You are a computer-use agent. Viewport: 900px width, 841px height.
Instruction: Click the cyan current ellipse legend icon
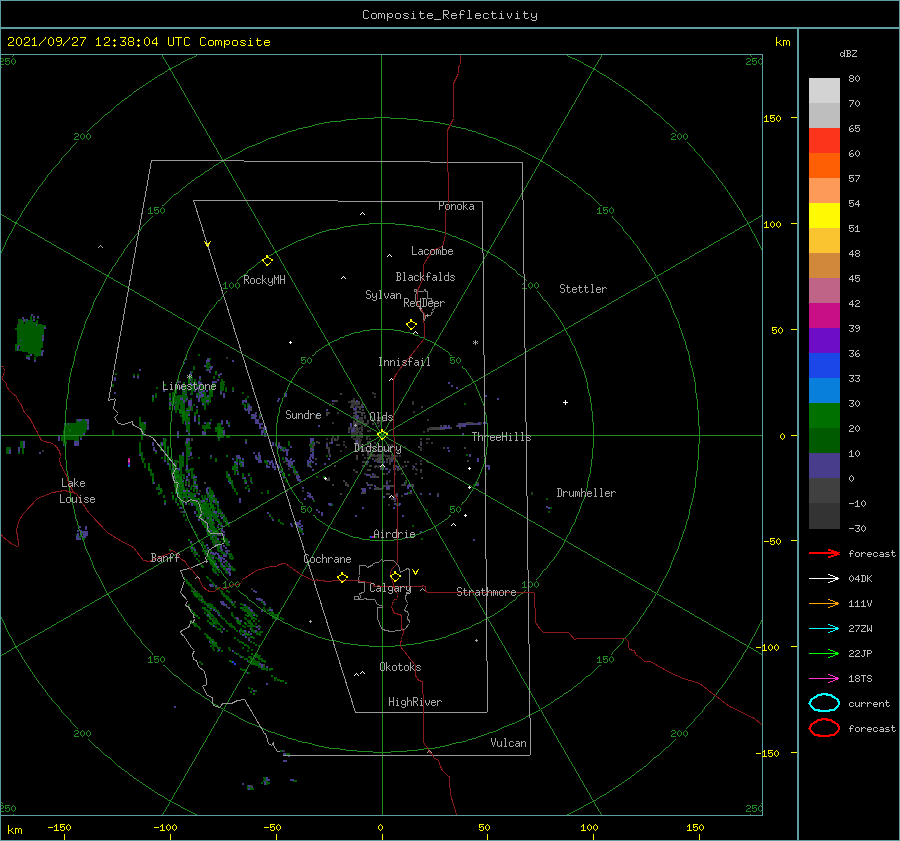(x=824, y=703)
